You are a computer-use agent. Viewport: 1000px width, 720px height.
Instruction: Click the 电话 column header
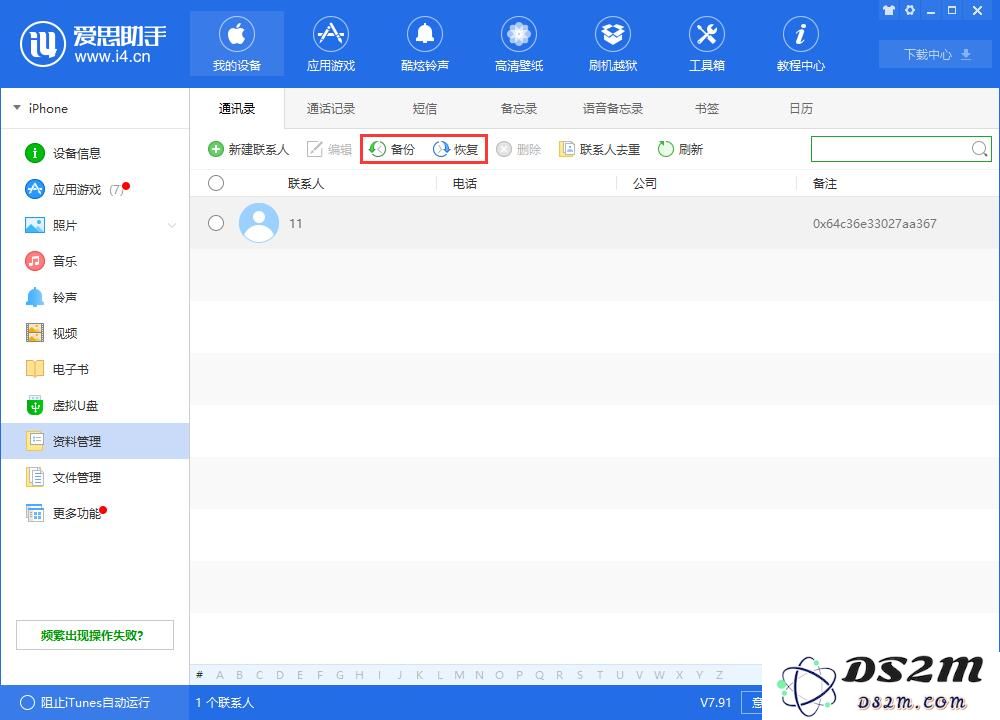[x=464, y=184]
